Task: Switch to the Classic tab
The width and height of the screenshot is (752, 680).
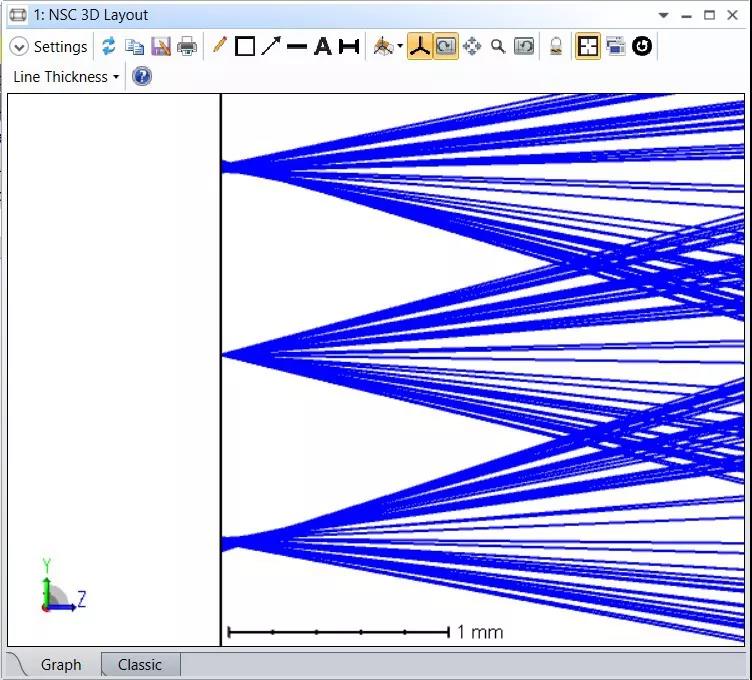Action: 140,665
